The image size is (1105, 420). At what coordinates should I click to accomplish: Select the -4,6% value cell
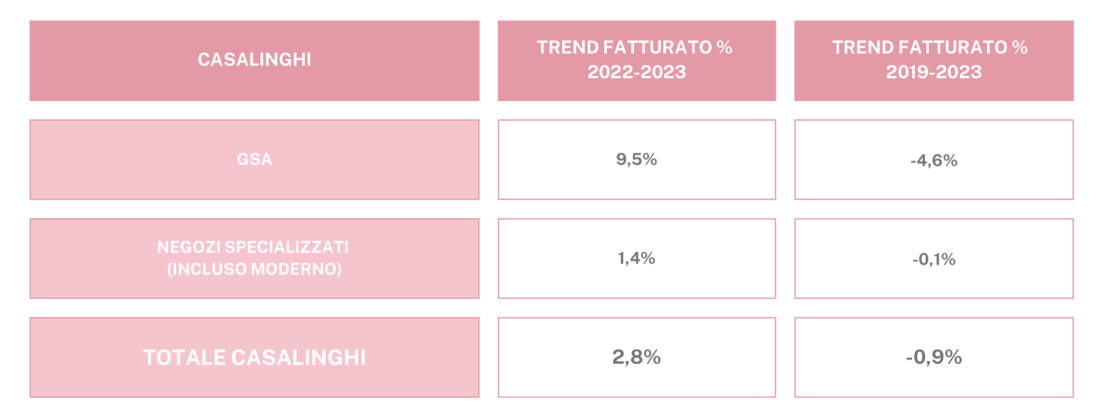tap(934, 160)
